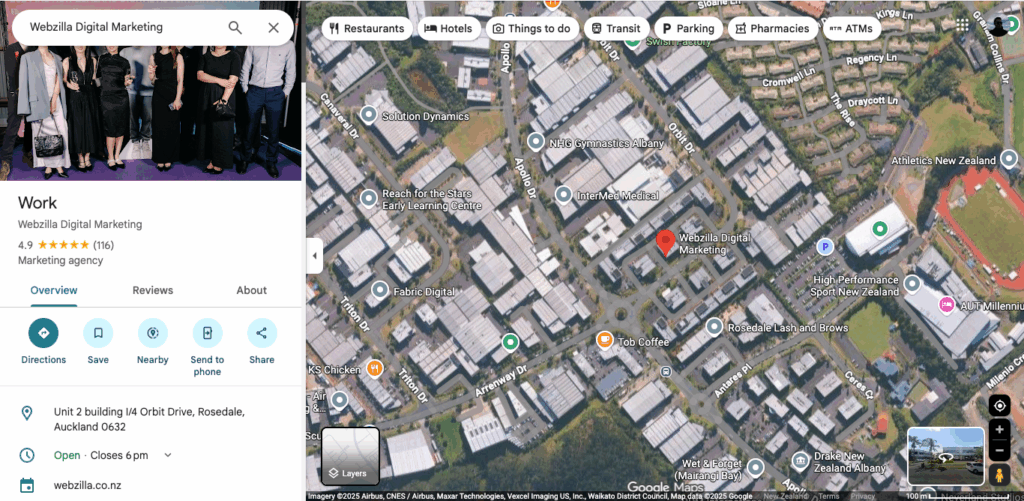The width and height of the screenshot is (1024, 501).
Task: Click the Share icon
Action: [x=262, y=333]
